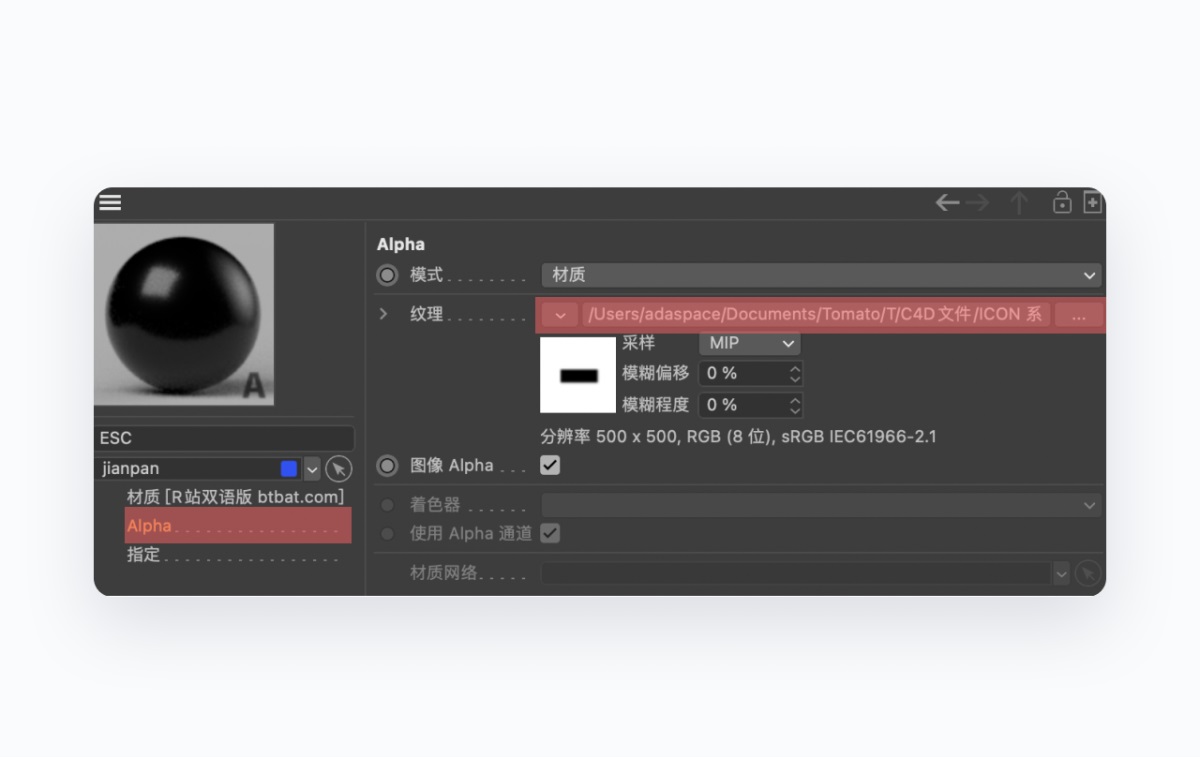Click the back arrow navigation icon
The width and height of the screenshot is (1200, 757).
click(946, 203)
